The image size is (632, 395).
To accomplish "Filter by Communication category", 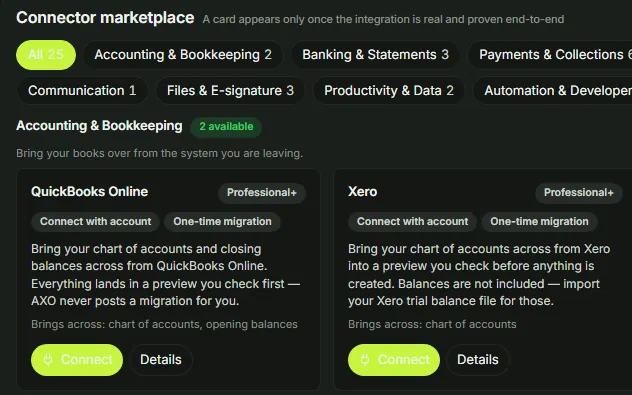I will (x=82, y=91).
